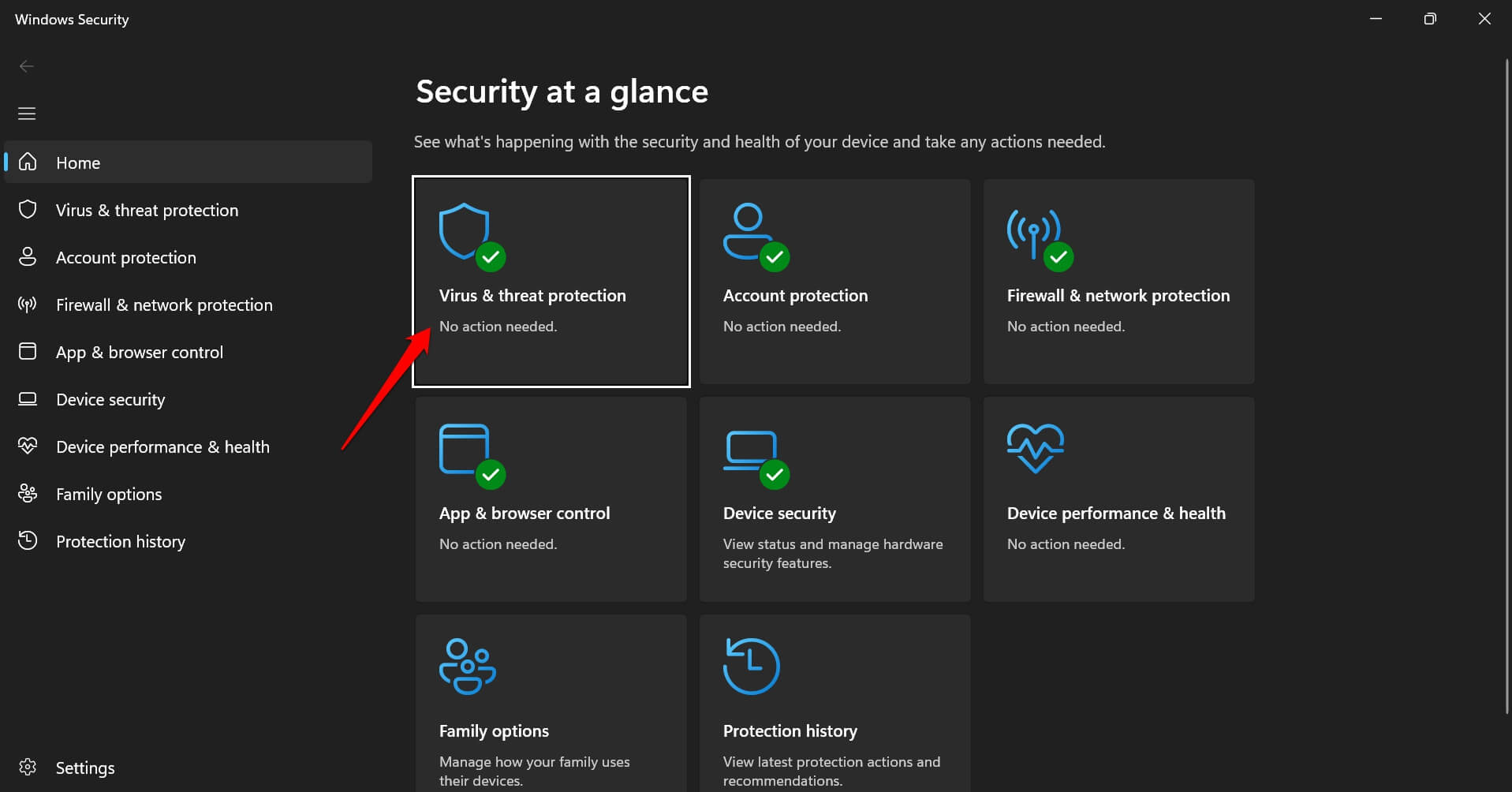The height and width of the screenshot is (792, 1512).
Task: Open Firewall & network protection sidebar item
Action: tap(188, 304)
